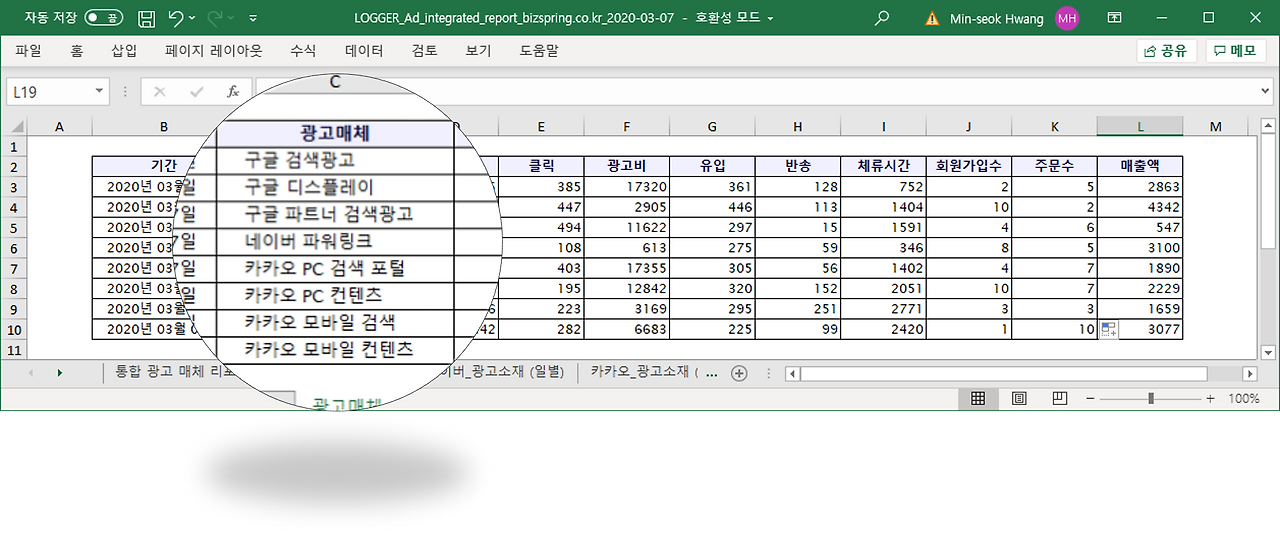
Task: Click horizontal scrollbar left arrow
Action: point(792,374)
